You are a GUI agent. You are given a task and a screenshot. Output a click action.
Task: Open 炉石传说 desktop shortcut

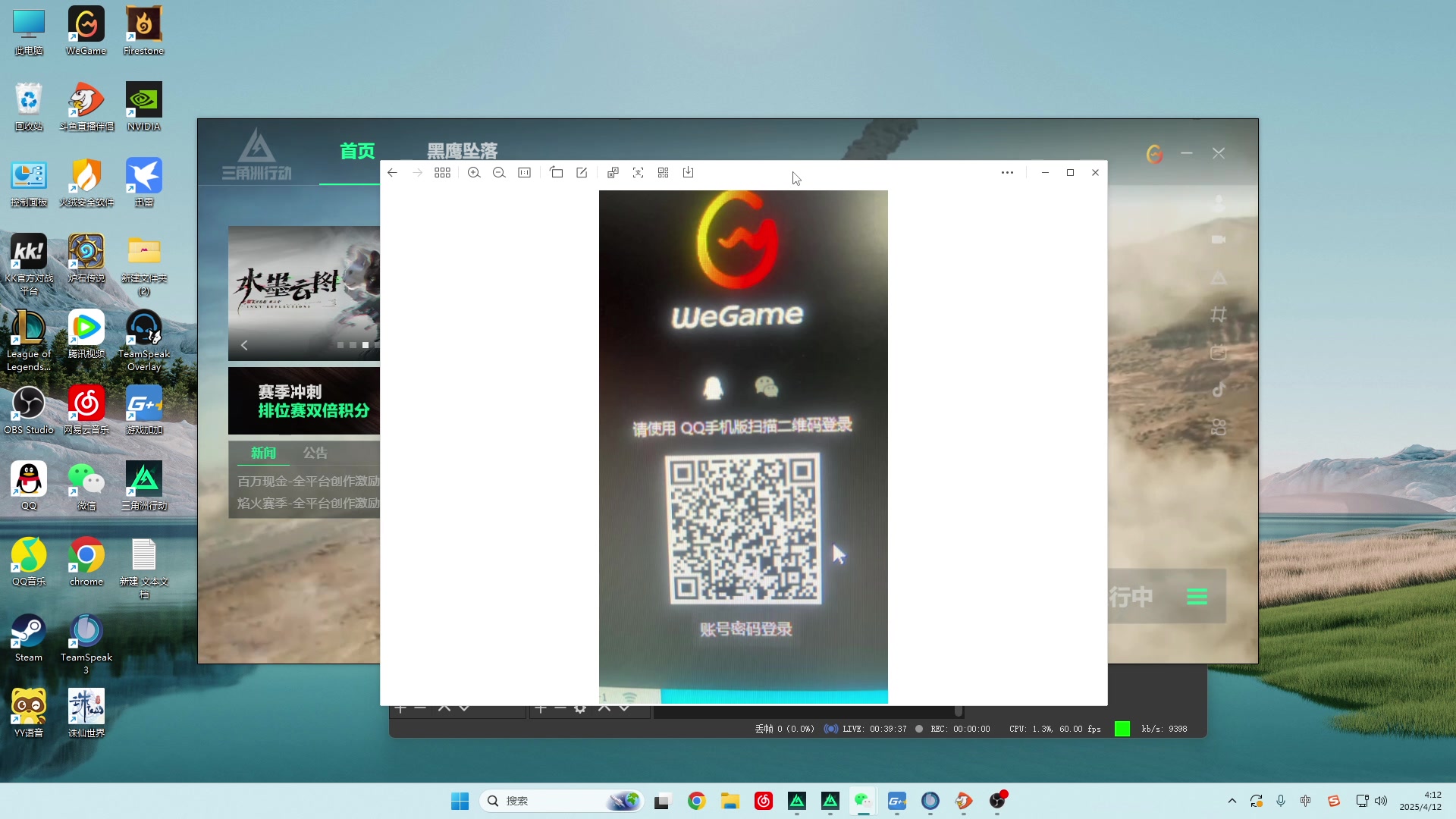pos(86,259)
